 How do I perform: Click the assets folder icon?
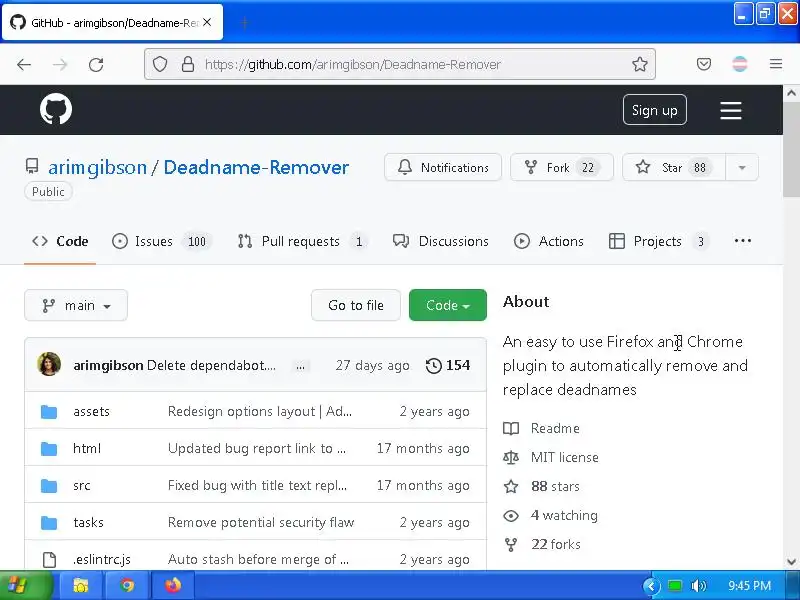point(49,411)
